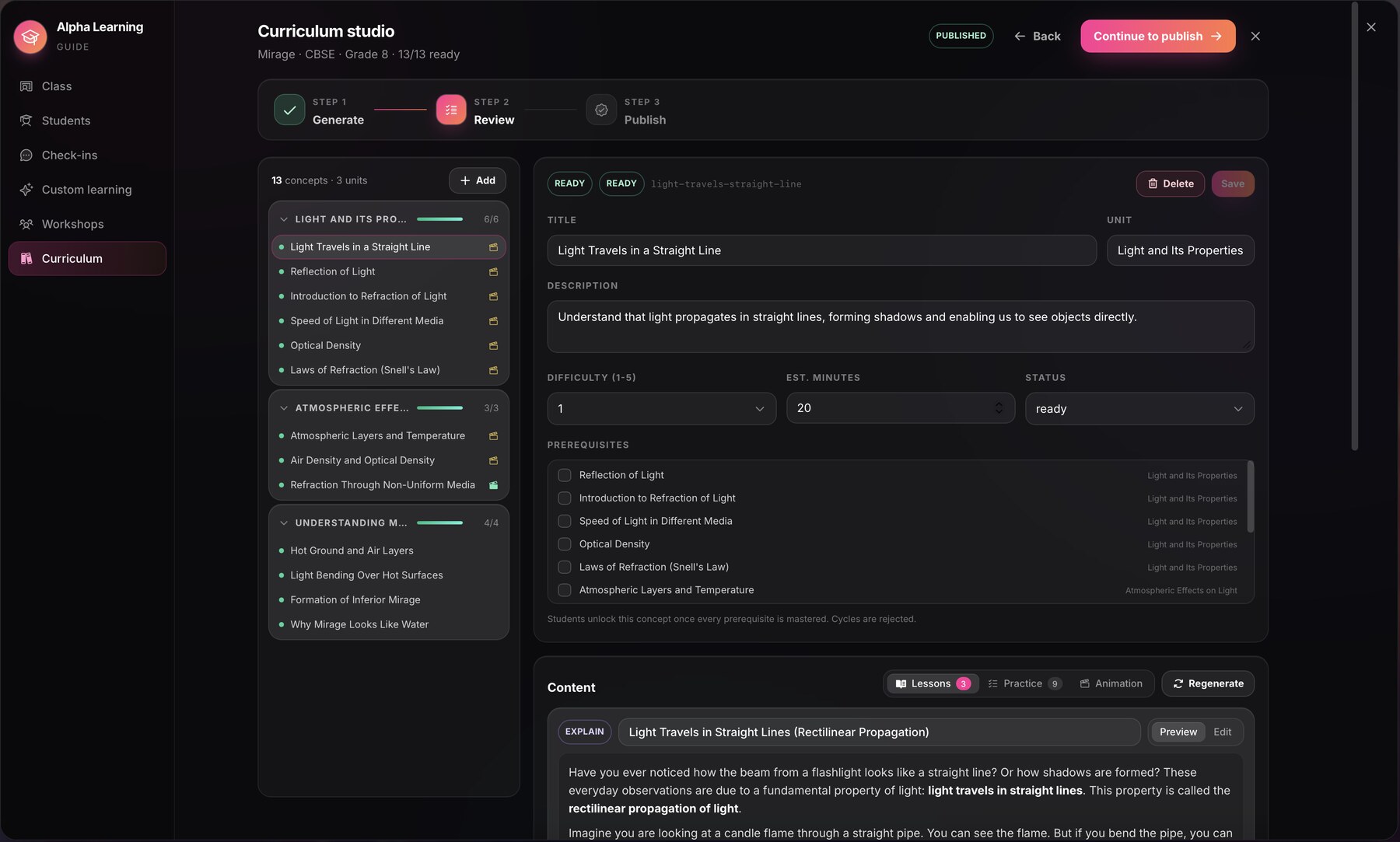Collapse the Understanding Mirage unit

click(284, 523)
